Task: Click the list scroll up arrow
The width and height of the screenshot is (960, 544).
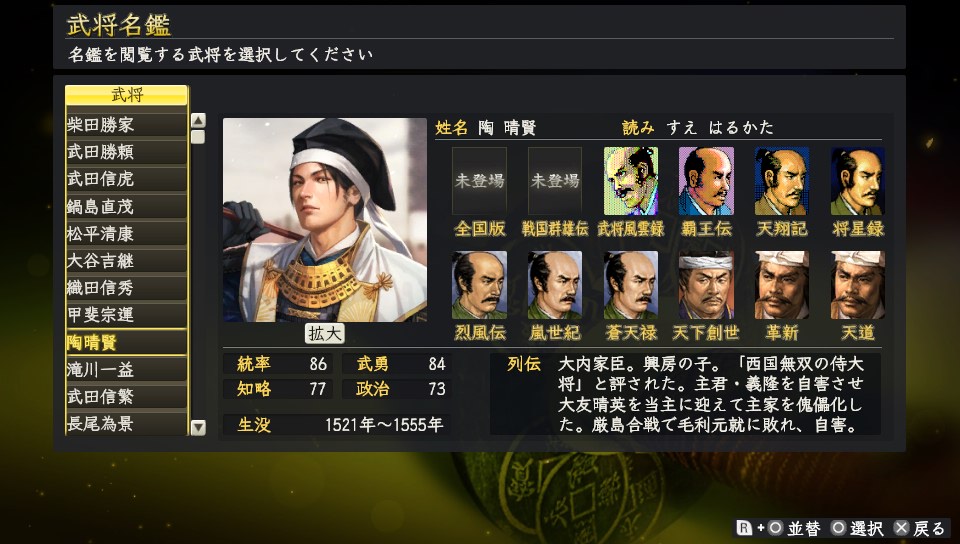Action: point(198,120)
